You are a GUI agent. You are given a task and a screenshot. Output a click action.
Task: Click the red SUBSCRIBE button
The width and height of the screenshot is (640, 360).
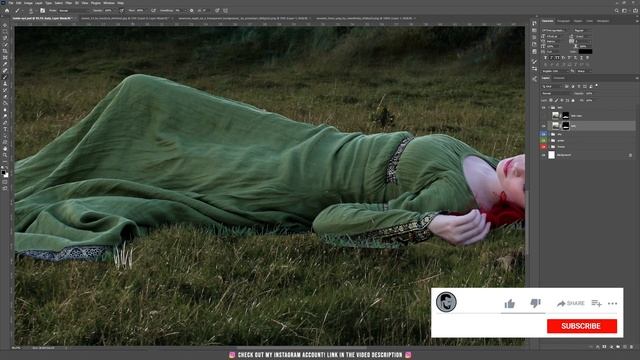582,326
